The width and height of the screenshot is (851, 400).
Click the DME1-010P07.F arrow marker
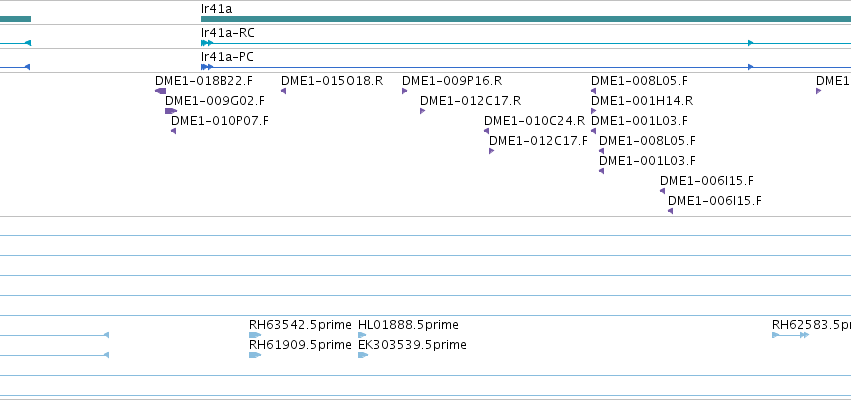coord(174,131)
